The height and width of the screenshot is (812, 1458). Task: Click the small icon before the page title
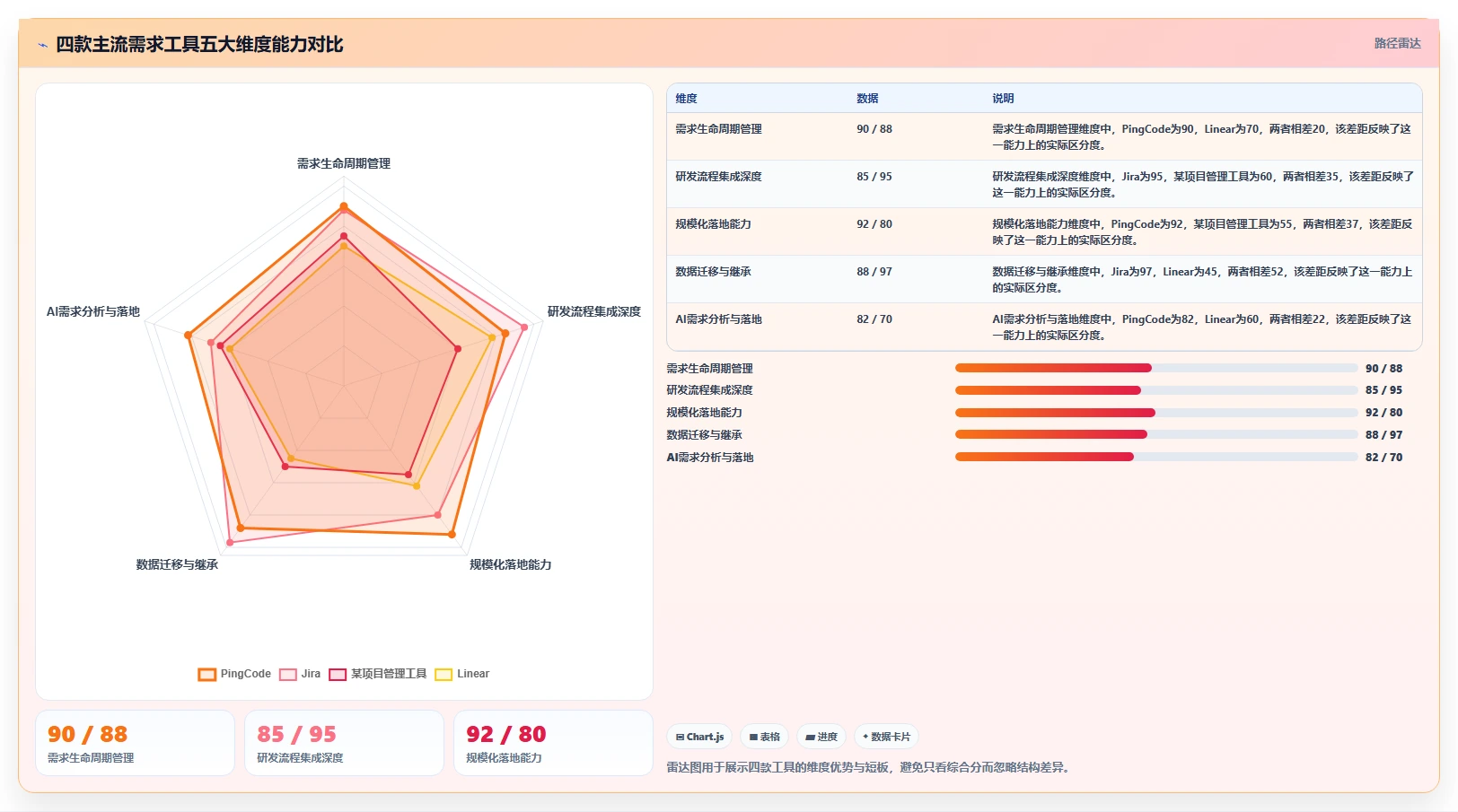(42, 45)
